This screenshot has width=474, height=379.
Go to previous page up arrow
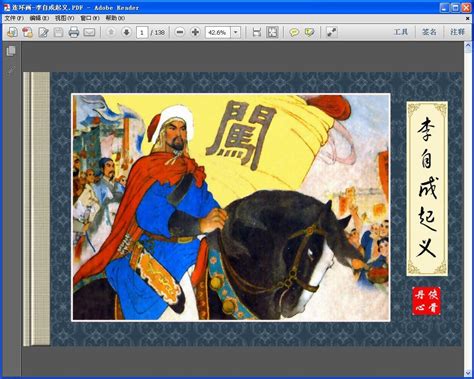(x=111, y=32)
